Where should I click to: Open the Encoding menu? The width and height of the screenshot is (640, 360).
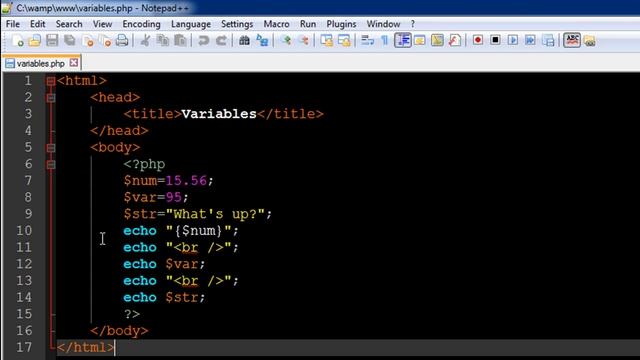click(141, 24)
